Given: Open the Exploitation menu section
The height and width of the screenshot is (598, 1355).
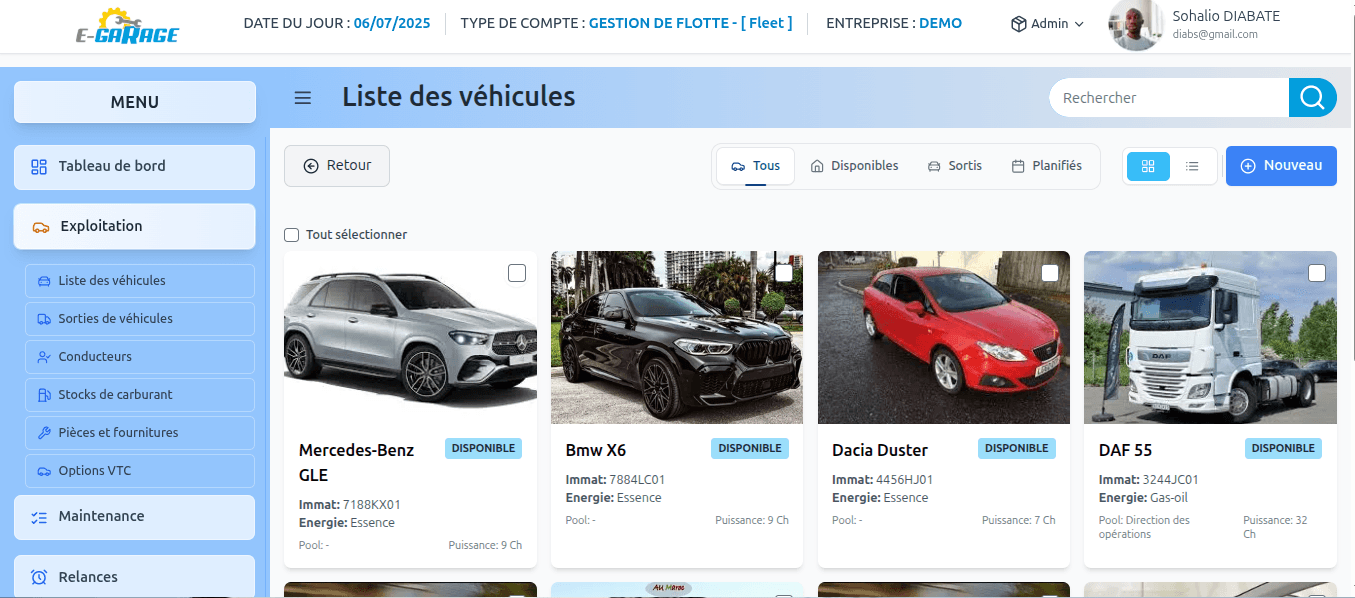Looking at the screenshot, I should 135,227.
